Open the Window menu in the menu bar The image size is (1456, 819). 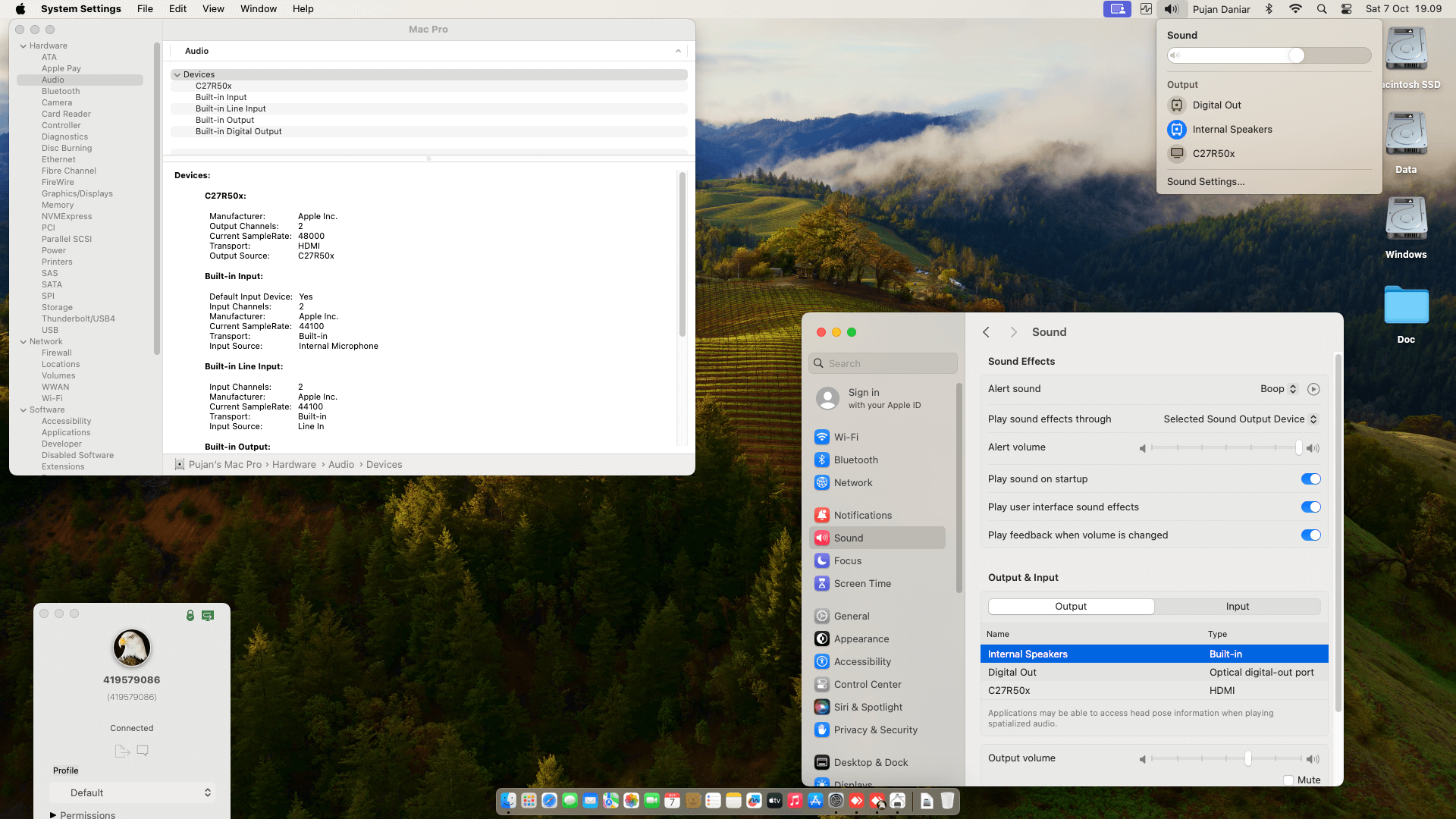coord(259,9)
